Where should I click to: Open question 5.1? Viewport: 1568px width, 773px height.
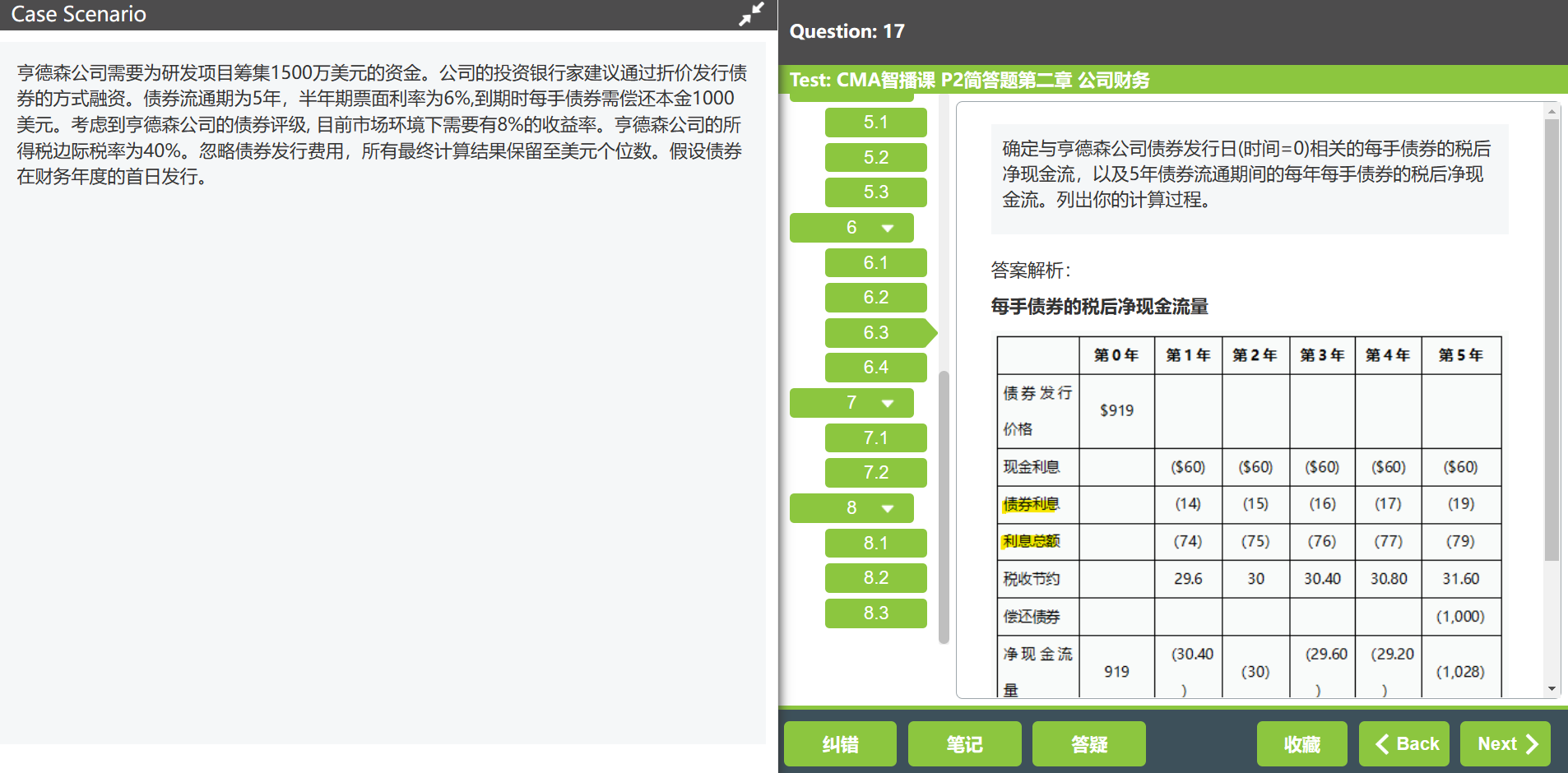pos(876,123)
